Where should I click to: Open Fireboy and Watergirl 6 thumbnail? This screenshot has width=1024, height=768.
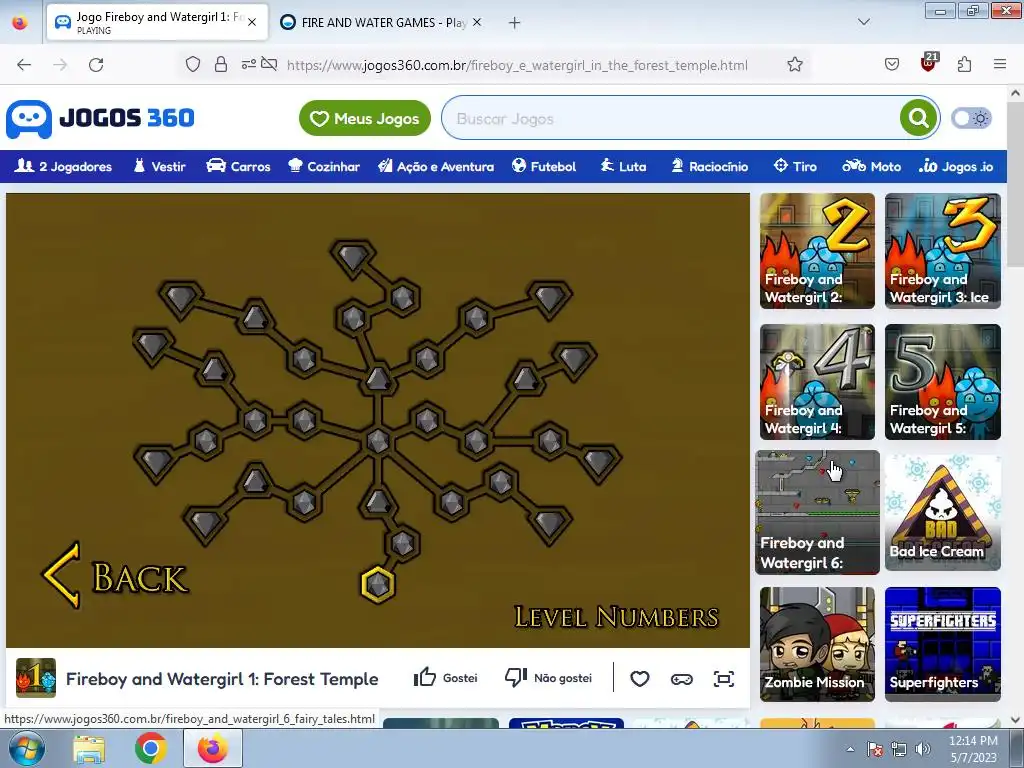coord(817,513)
